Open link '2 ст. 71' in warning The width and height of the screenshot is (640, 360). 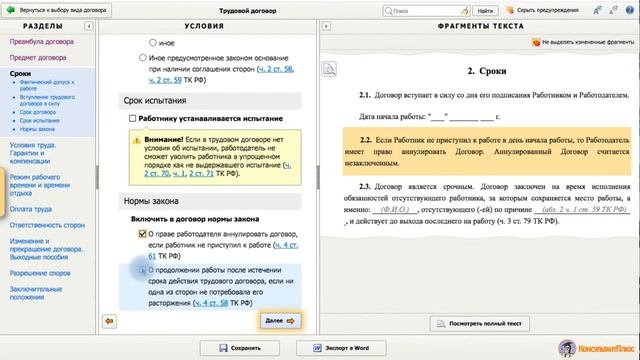point(201,173)
